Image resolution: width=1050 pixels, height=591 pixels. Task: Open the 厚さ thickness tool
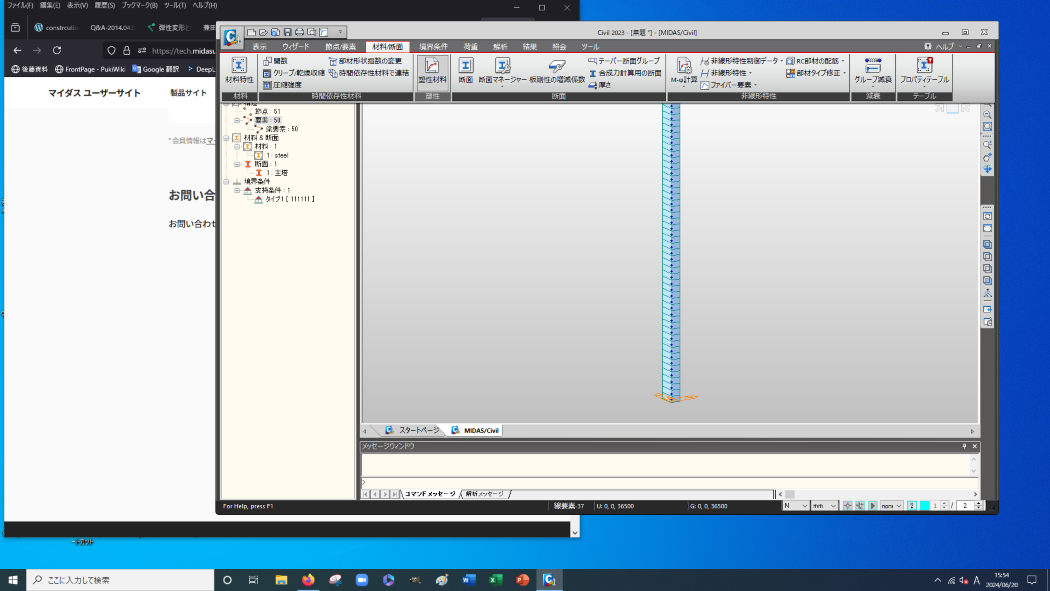[x=599, y=85]
